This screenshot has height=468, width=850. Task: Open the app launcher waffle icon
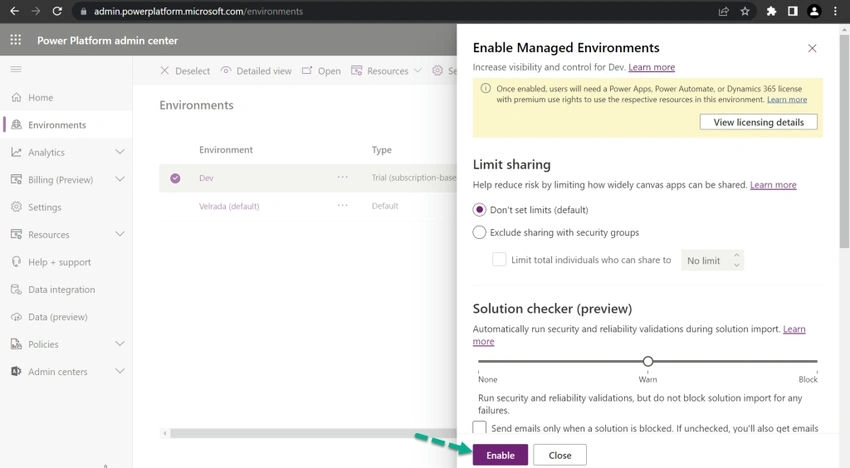[x=16, y=40]
